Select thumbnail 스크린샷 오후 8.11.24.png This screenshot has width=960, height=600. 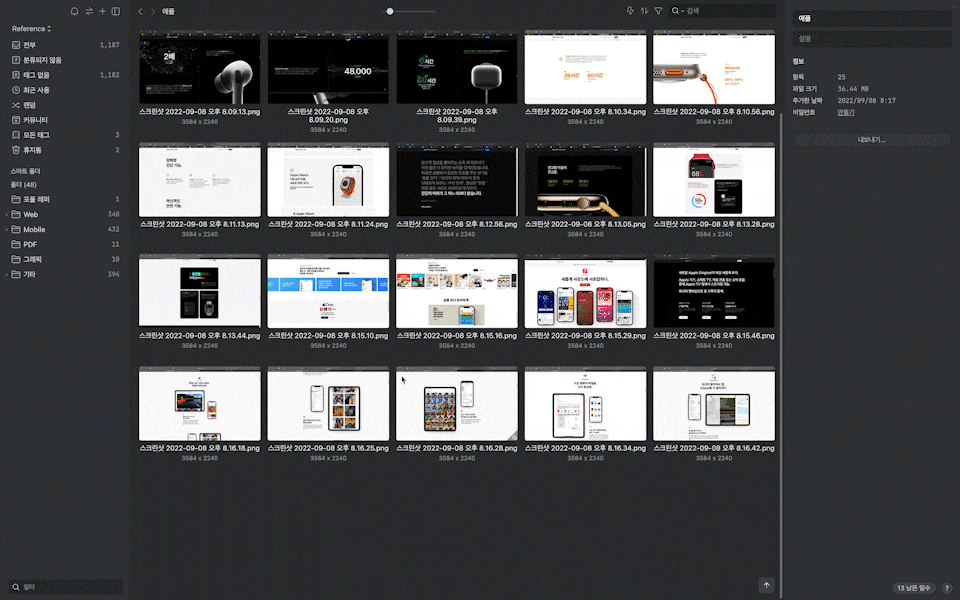[x=328, y=180]
